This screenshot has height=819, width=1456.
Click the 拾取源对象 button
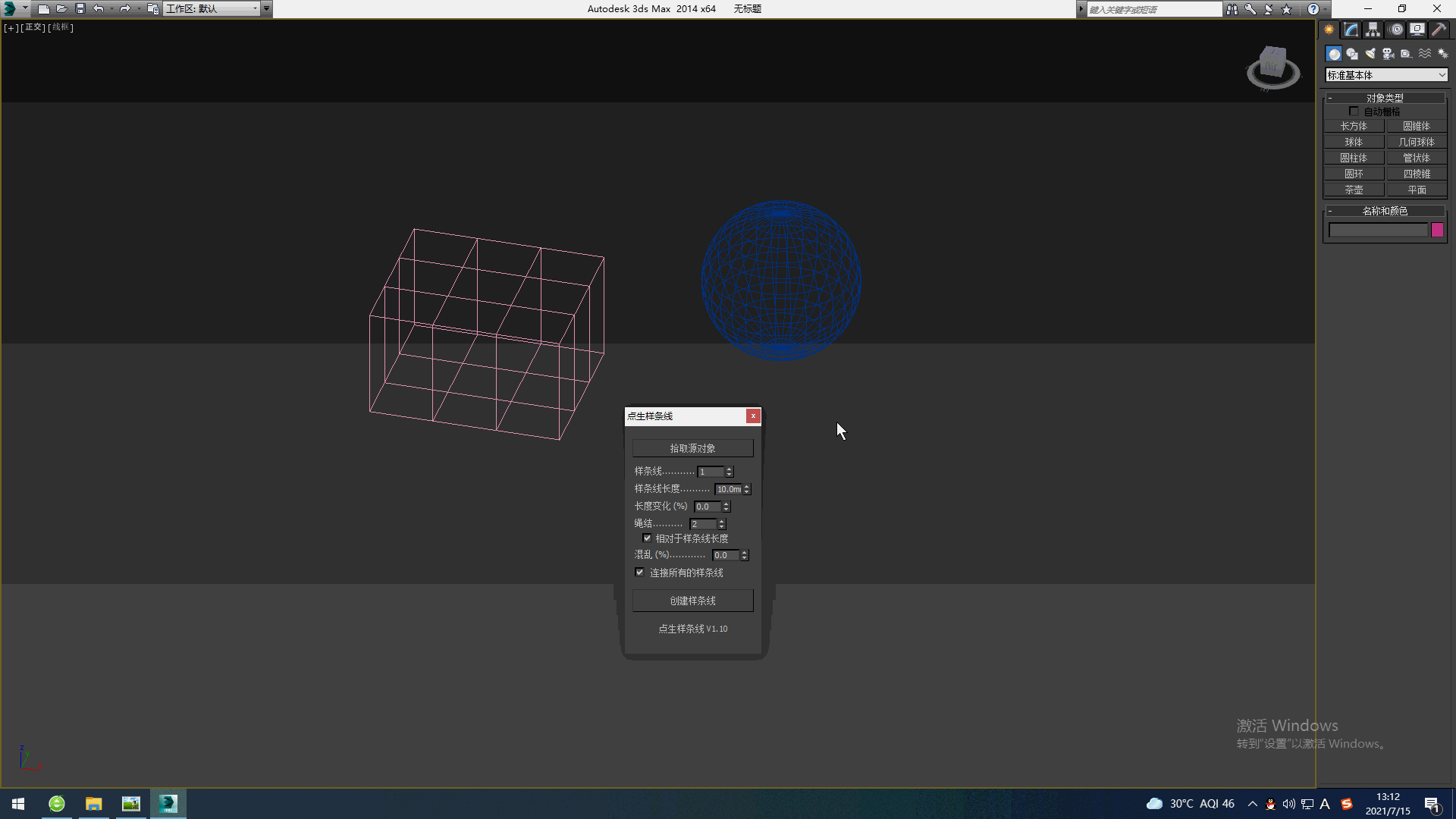tap(692, 448)
